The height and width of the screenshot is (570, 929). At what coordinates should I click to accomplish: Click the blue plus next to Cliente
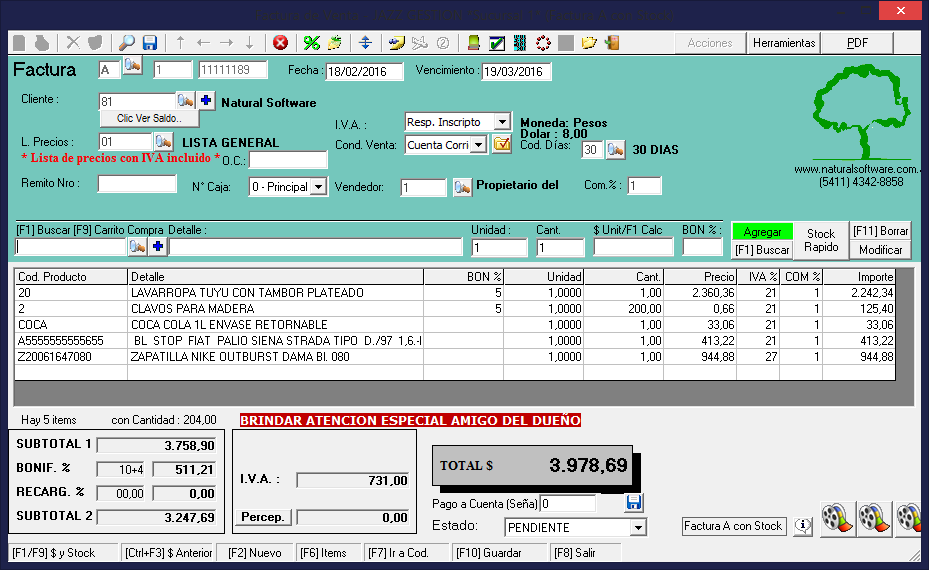click(x=205, y=101)
